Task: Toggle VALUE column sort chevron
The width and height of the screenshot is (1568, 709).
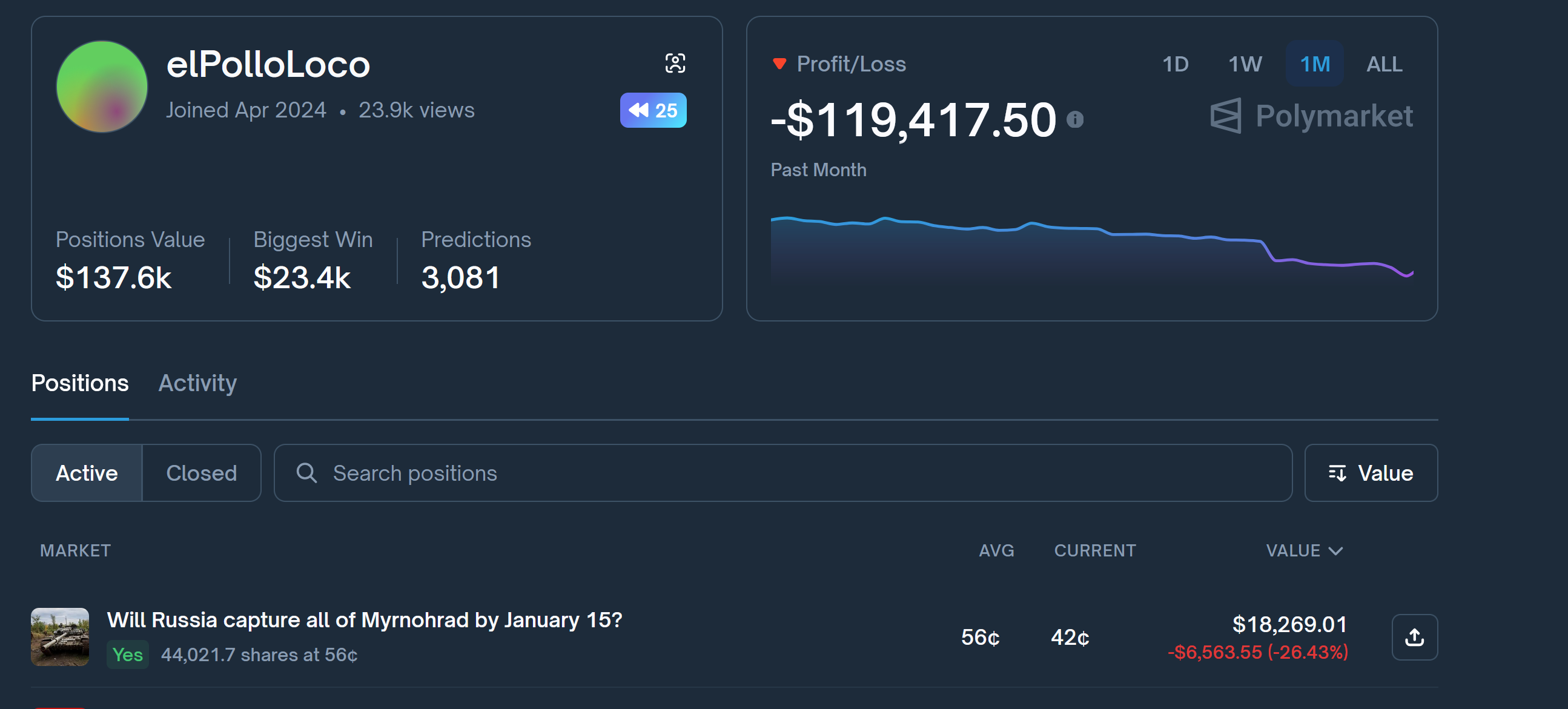Action: (1335, 551)
